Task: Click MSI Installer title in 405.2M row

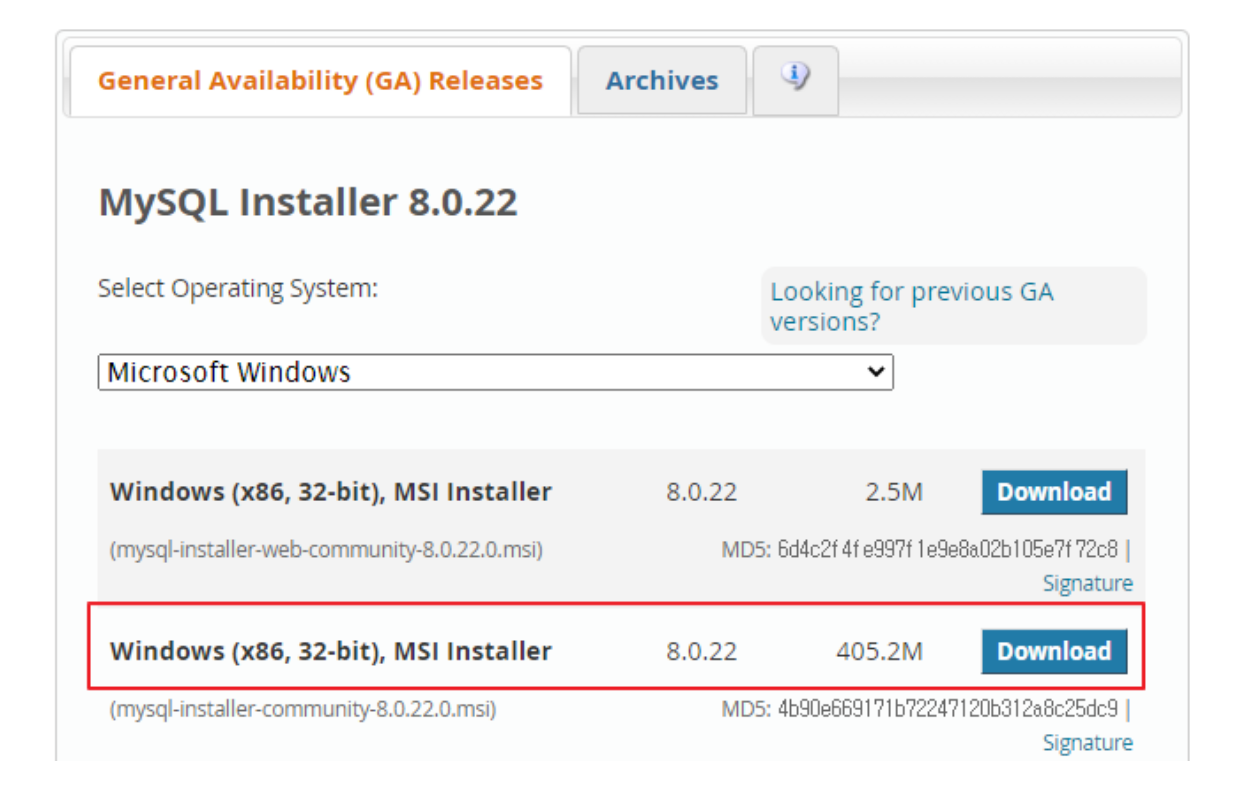Action: 331,651
